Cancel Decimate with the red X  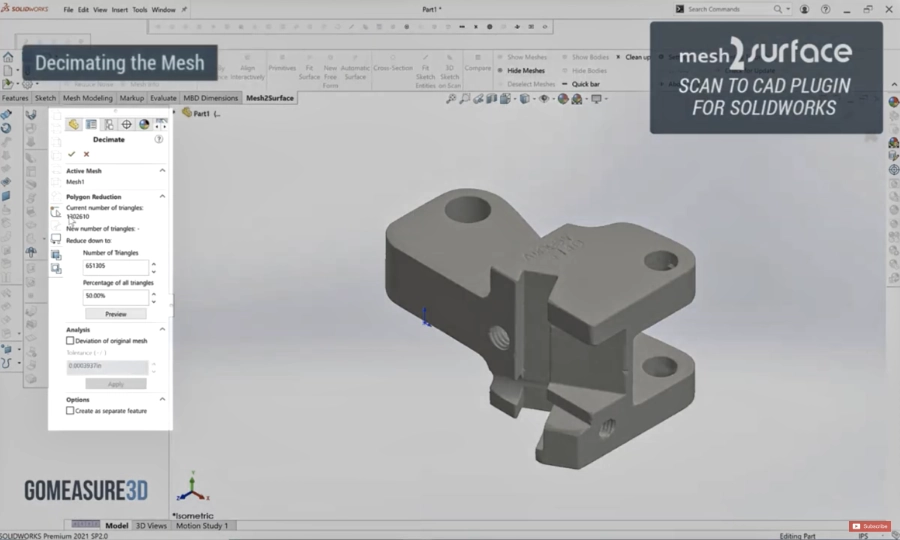86,154
